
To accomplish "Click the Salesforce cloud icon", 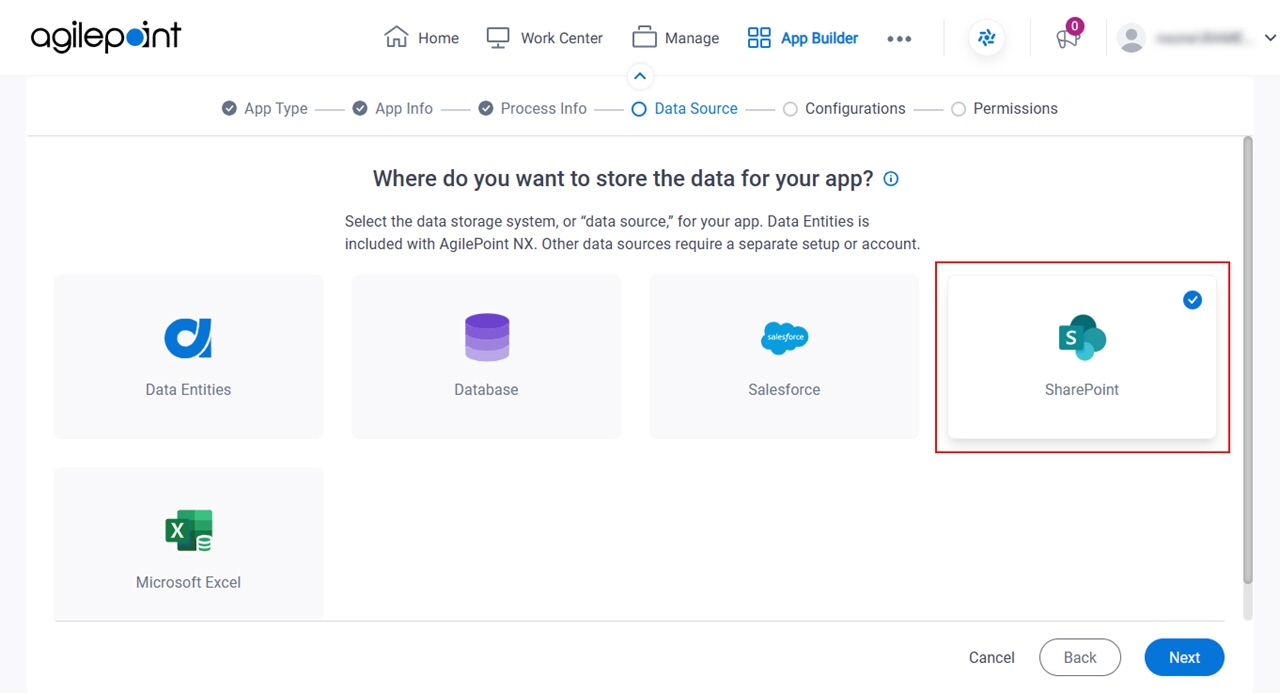I will (784, 338).
